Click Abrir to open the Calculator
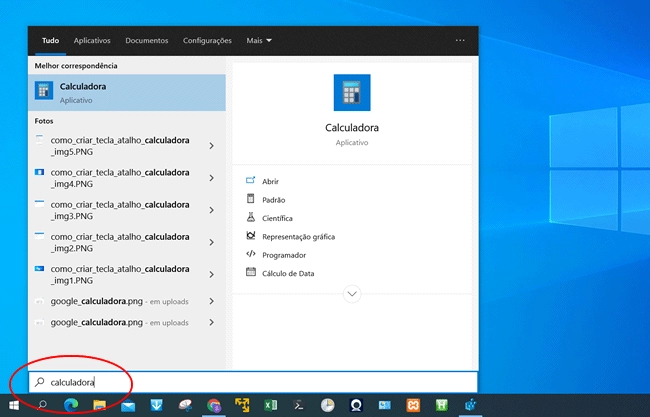The width and height of the screenshot is (650, 417). click(270, 181)
